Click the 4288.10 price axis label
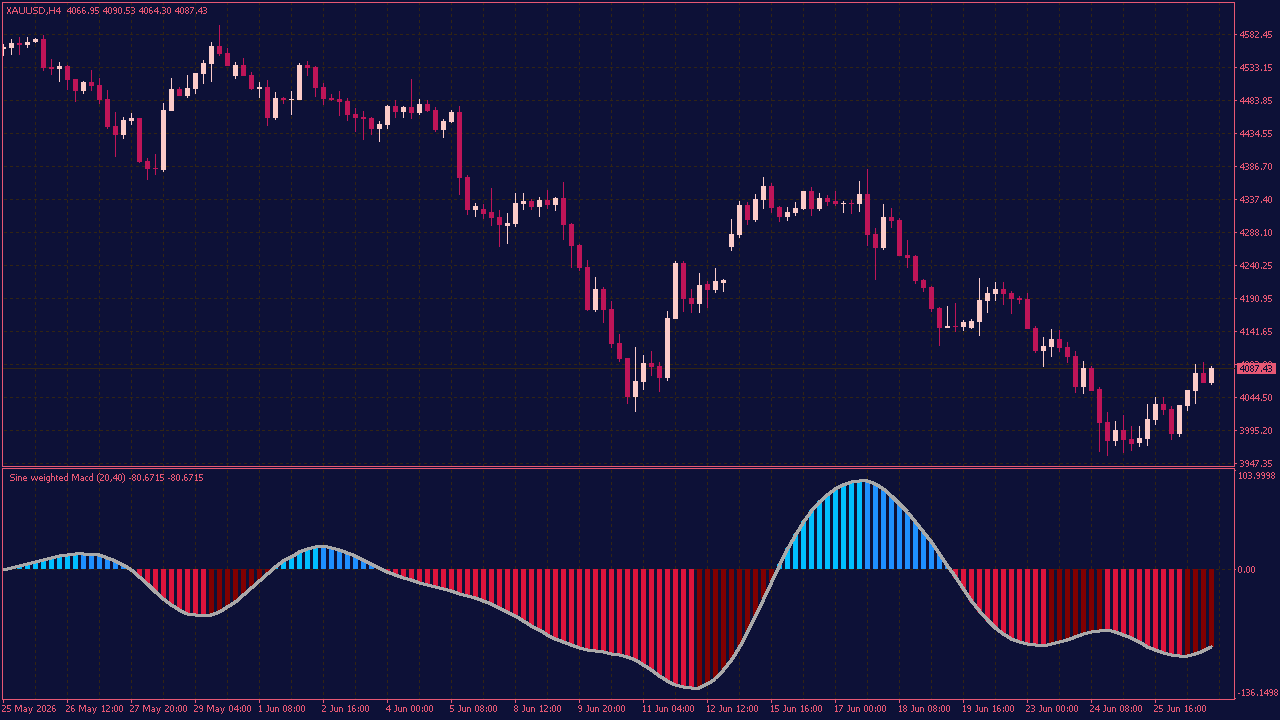1280x720 pixels. [1255, 233]
